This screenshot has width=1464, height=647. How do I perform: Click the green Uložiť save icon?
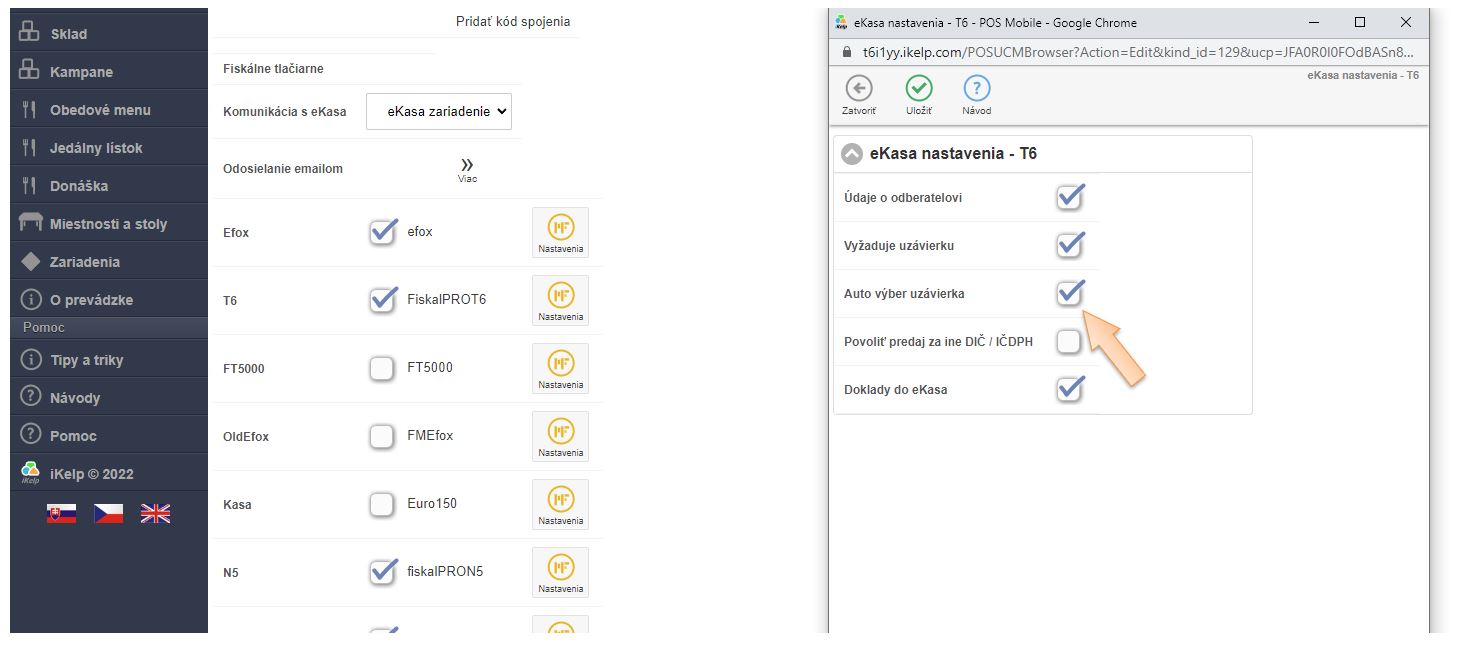point(918,88)
